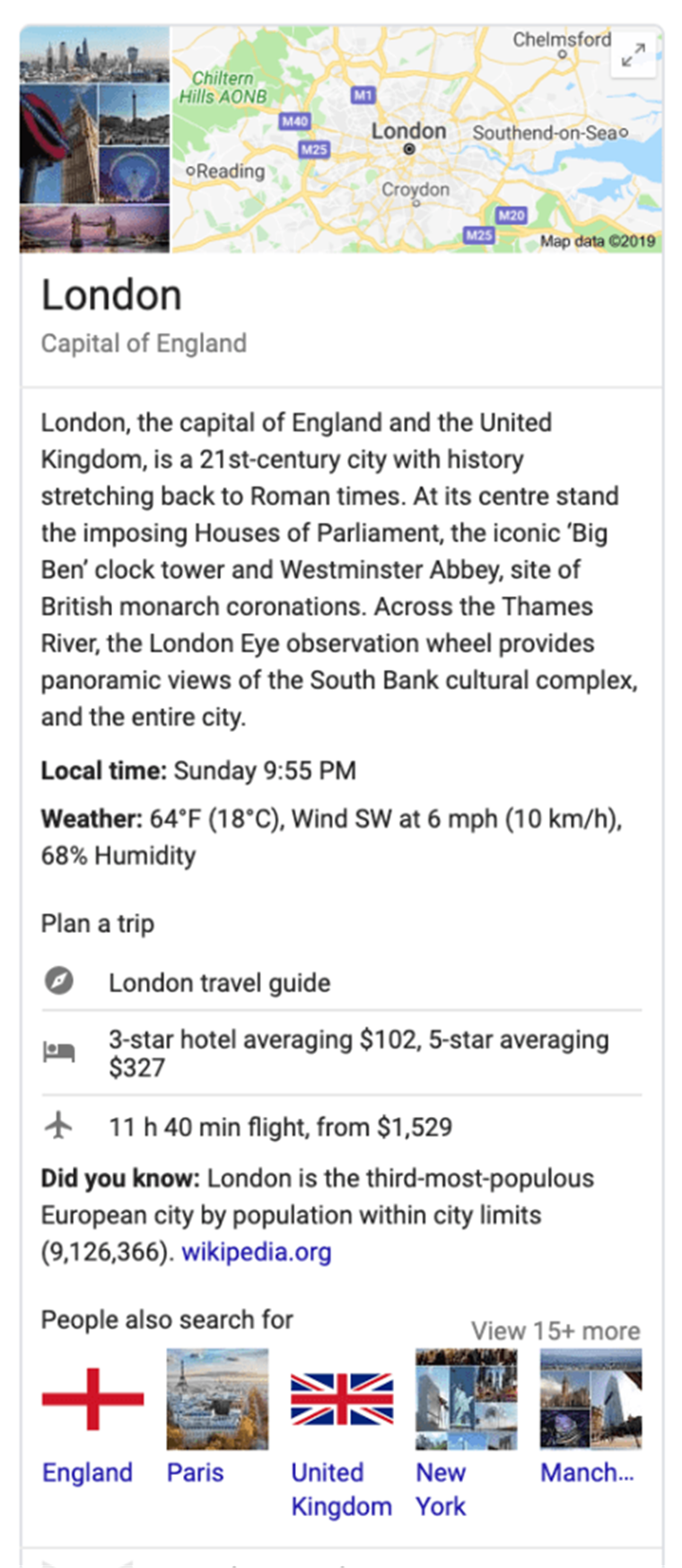Click the New York text link
Viewport: 682px width, 1568px height.
tap(441, 1489)
